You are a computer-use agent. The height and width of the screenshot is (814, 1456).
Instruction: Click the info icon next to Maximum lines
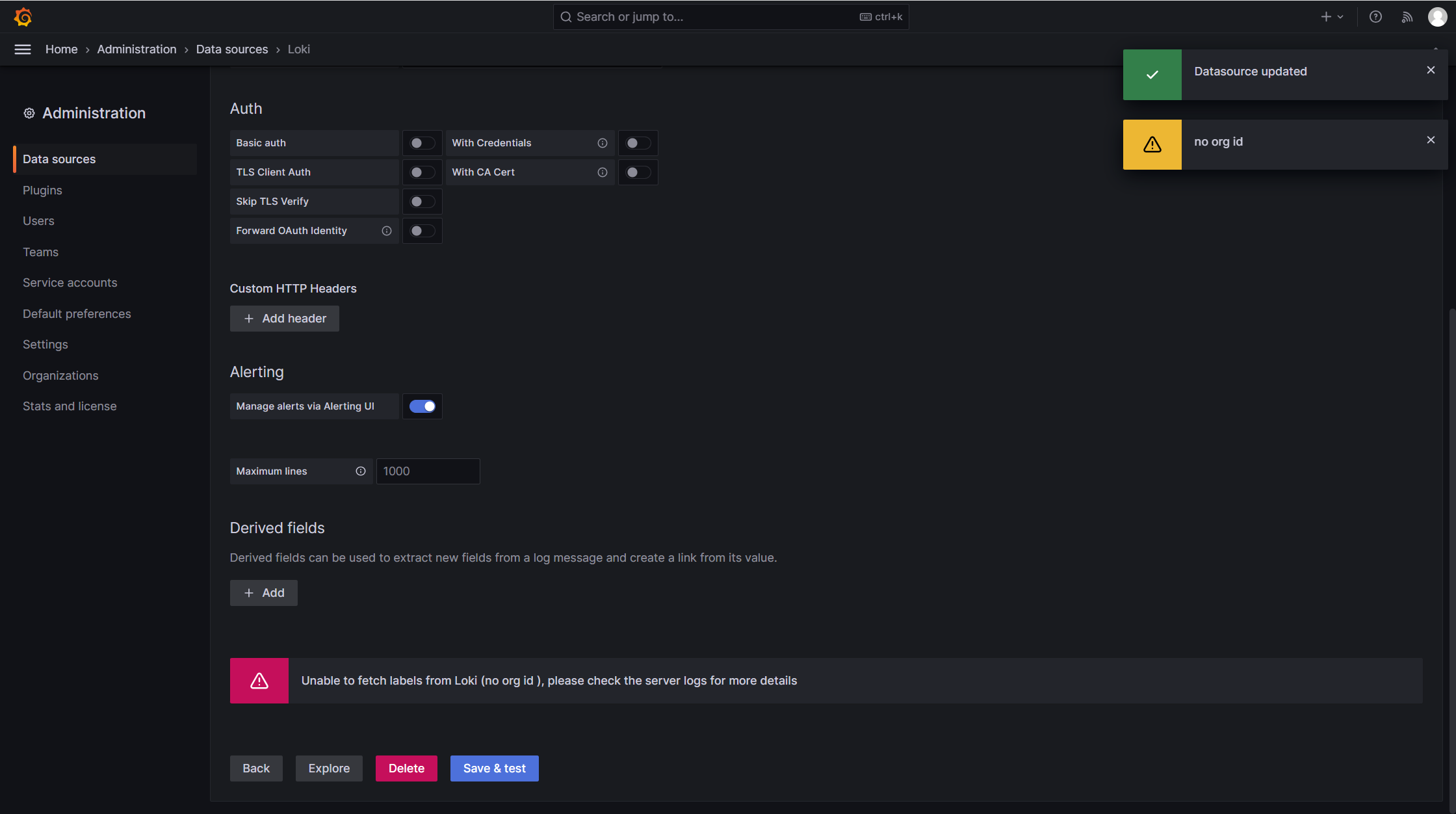click(360, 471)
